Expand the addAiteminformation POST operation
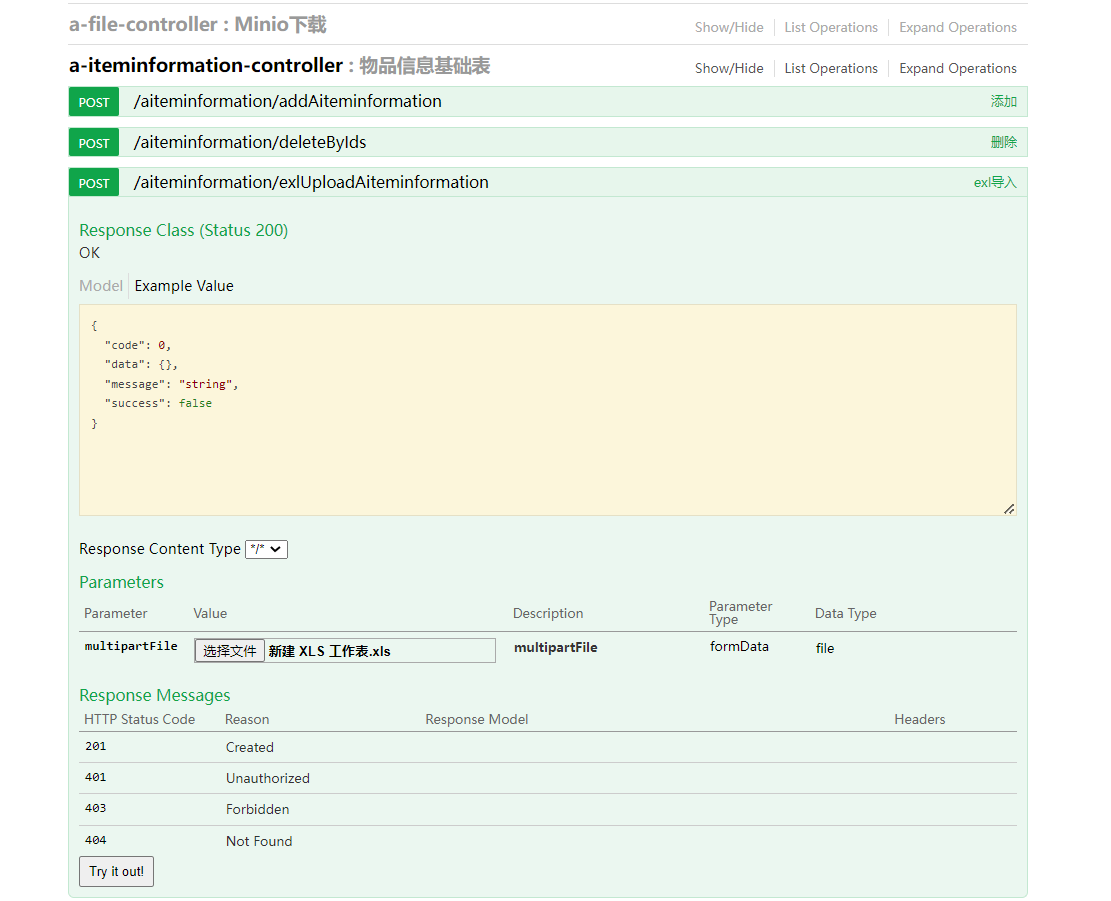This screenshot has height=901, width=1111. click(288, 101)
